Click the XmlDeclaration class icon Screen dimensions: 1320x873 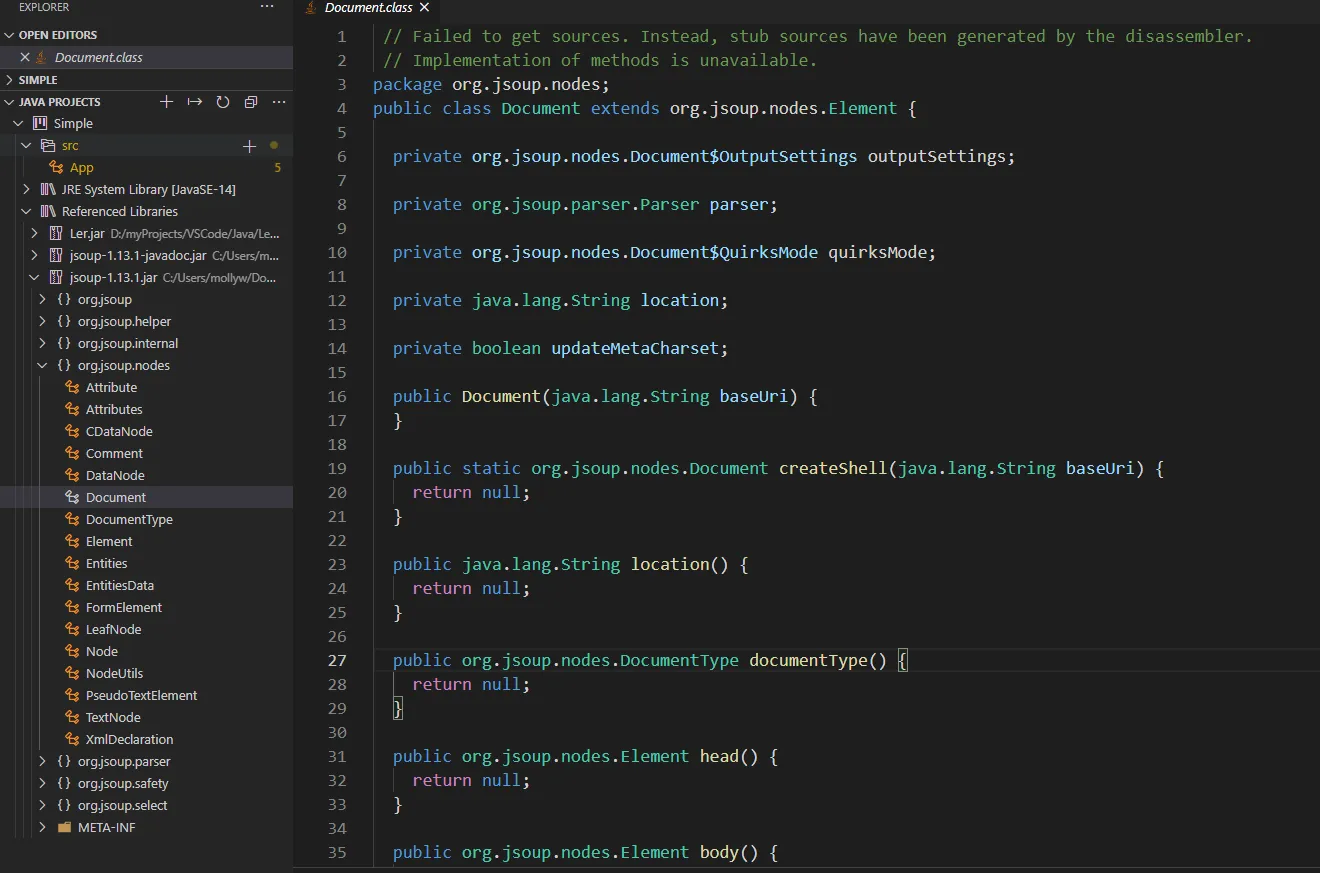point(72,740)
